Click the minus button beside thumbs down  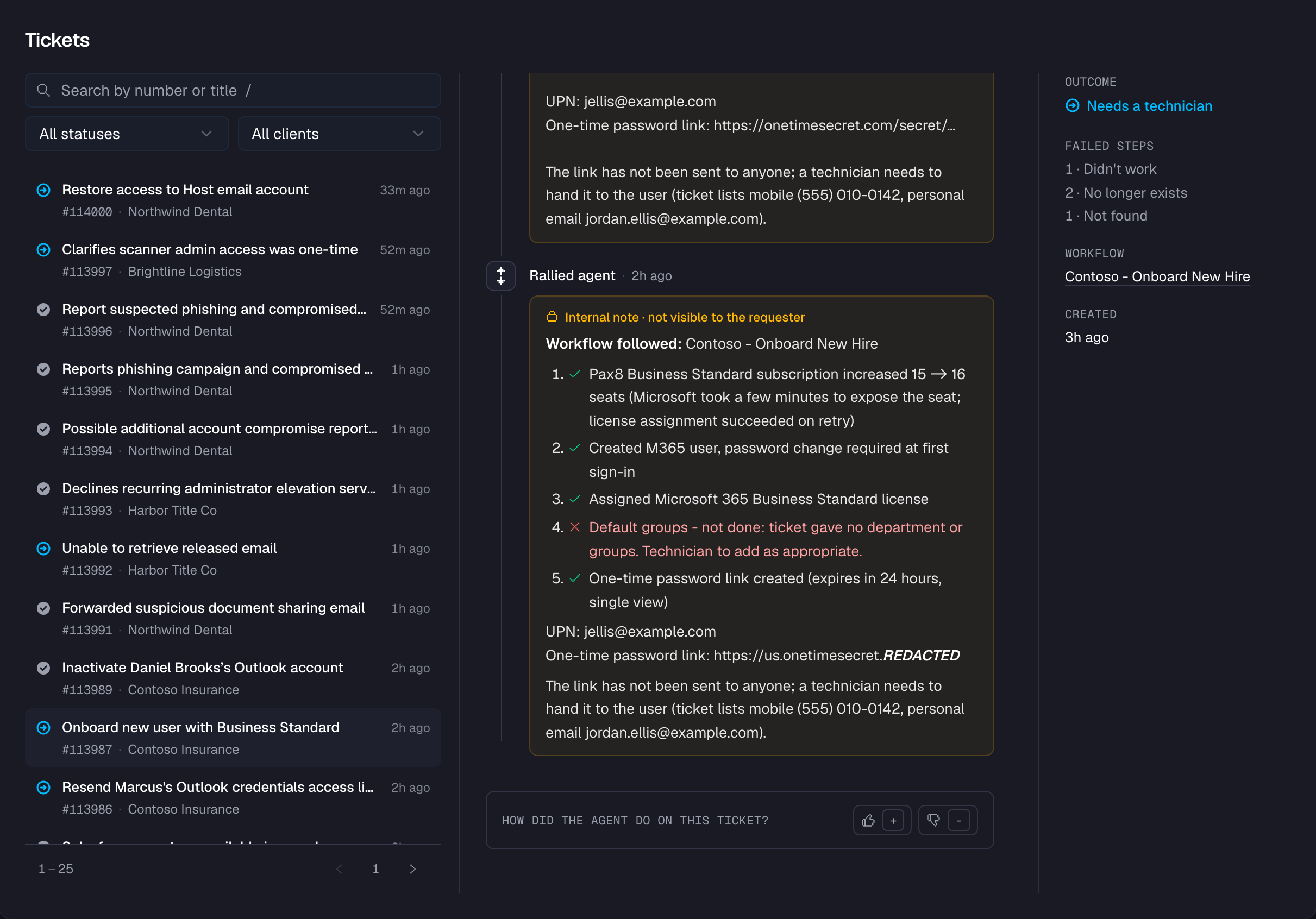click(959, 821)
